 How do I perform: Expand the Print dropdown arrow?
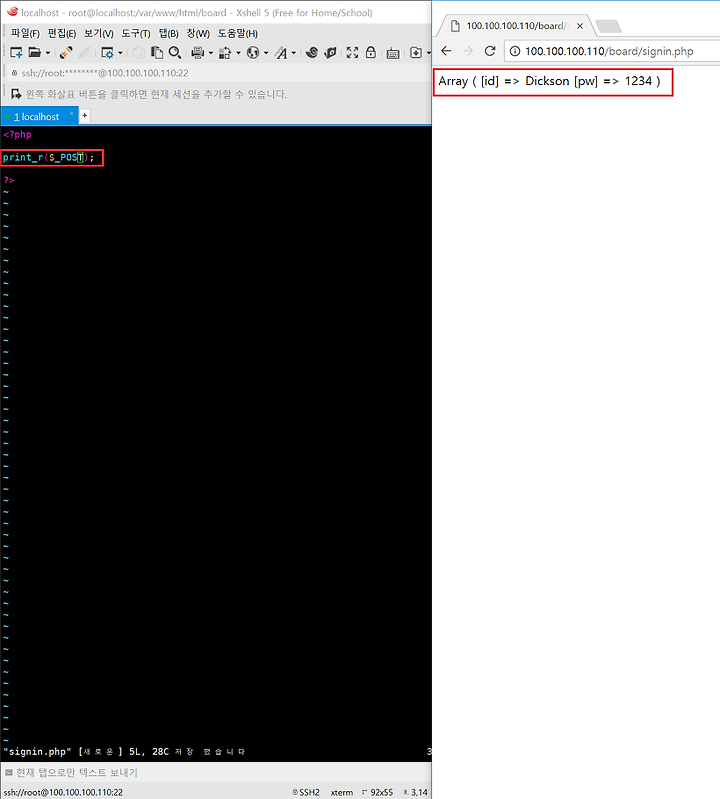pos(211,52)
